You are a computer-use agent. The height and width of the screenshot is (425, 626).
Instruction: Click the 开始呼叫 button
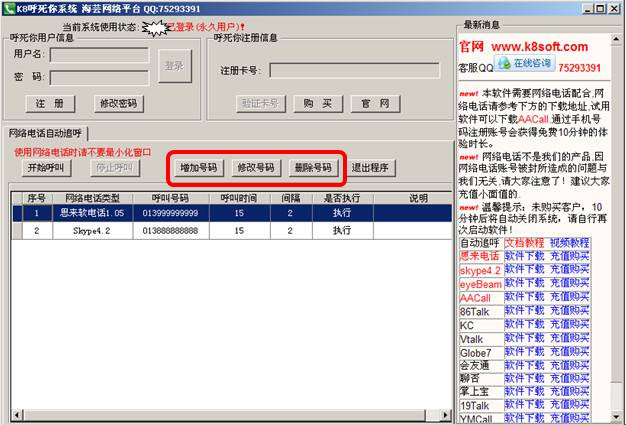(46, 168)
